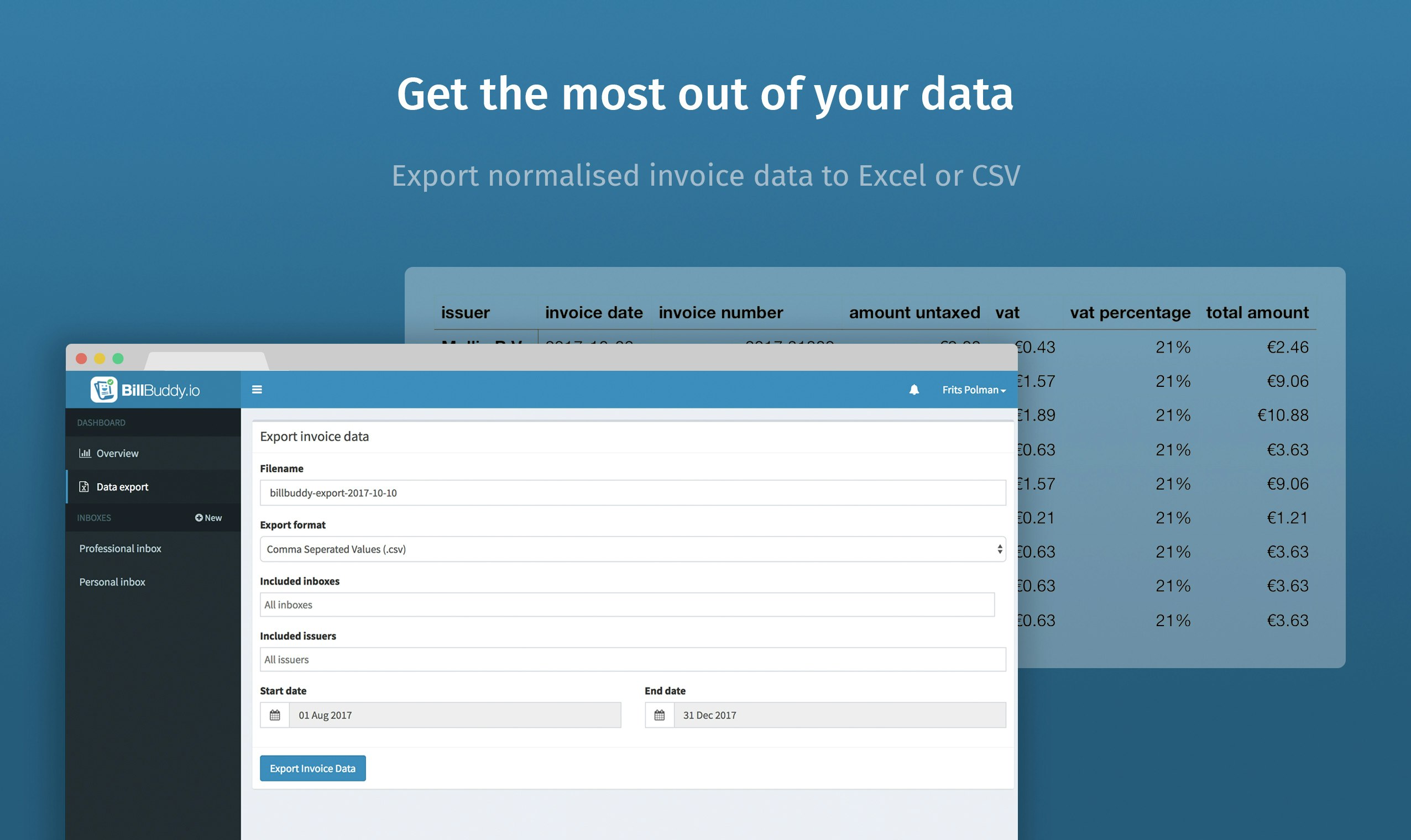1411x840 pixels.
Task: Click inside the Filename text field
Action: [633, 492]
